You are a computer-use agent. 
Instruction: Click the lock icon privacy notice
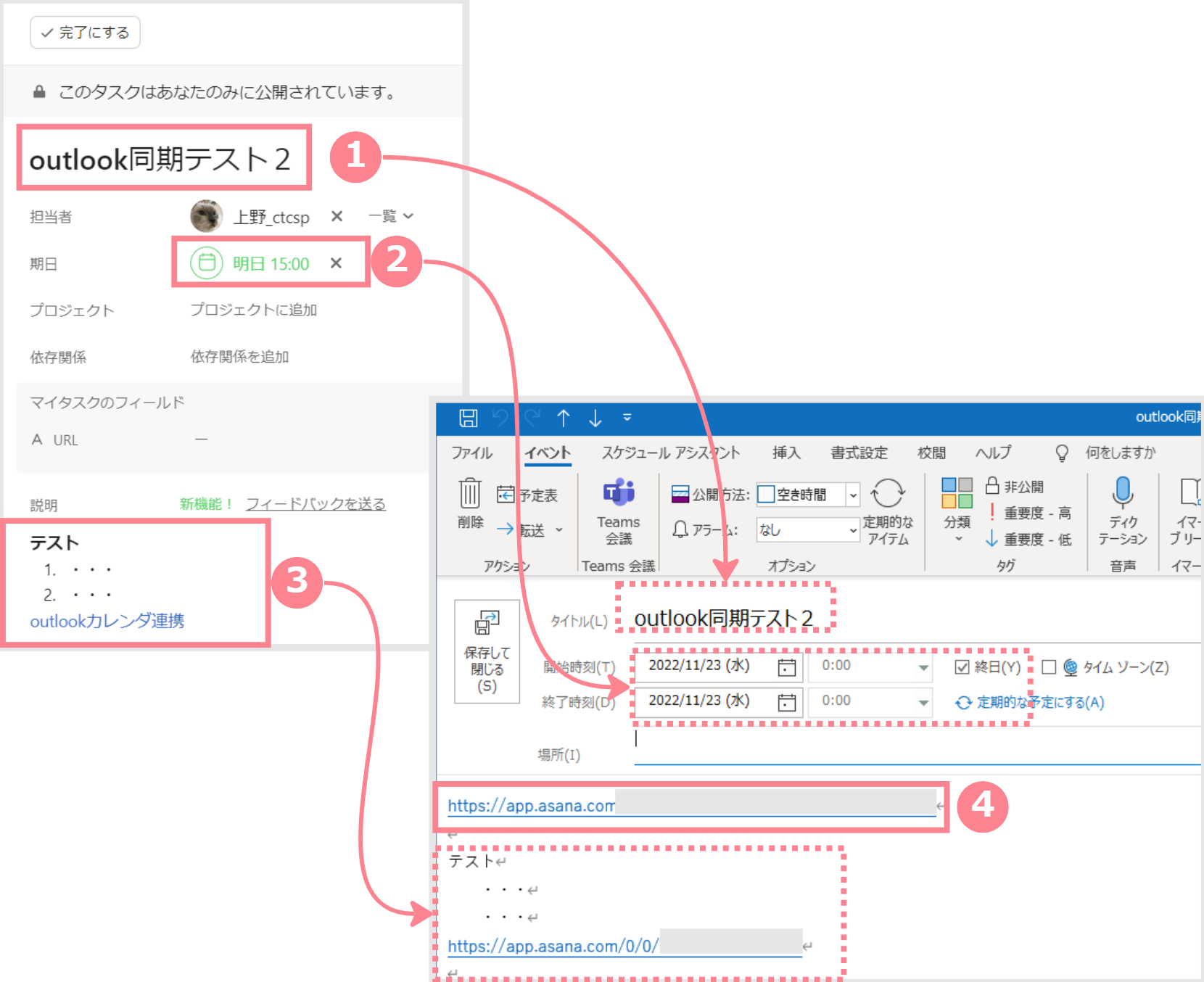(39, 91)
